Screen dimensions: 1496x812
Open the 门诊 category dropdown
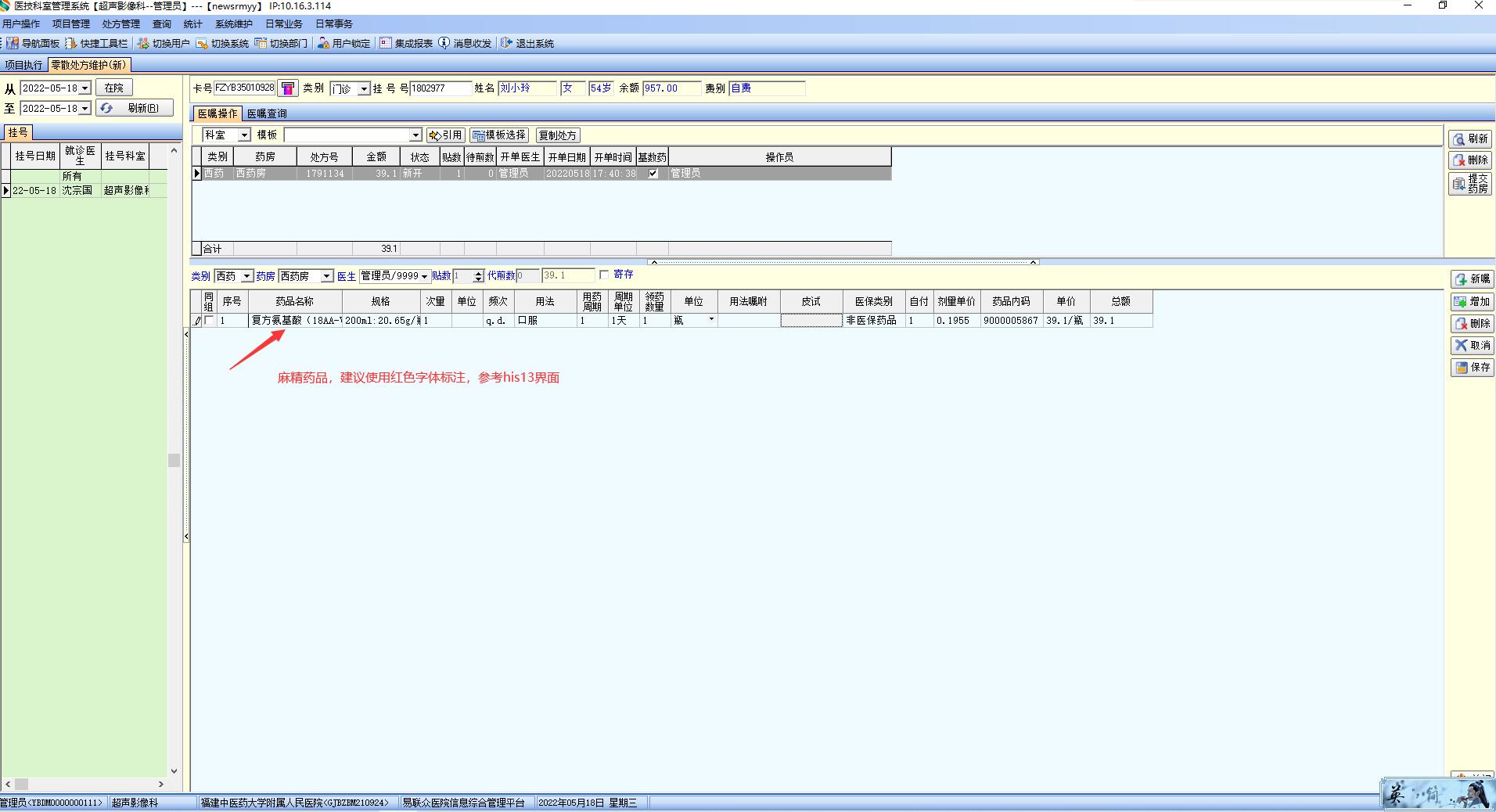pos(364,89)
